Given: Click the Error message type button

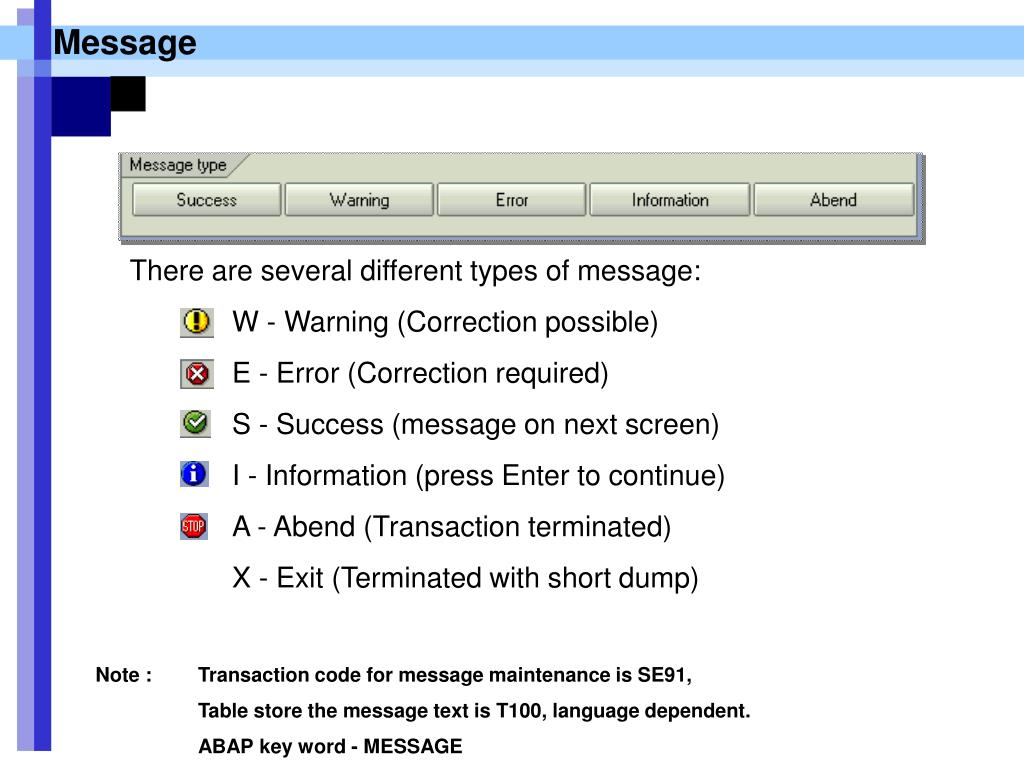Looking at the screenshot, I should point(511,200).
